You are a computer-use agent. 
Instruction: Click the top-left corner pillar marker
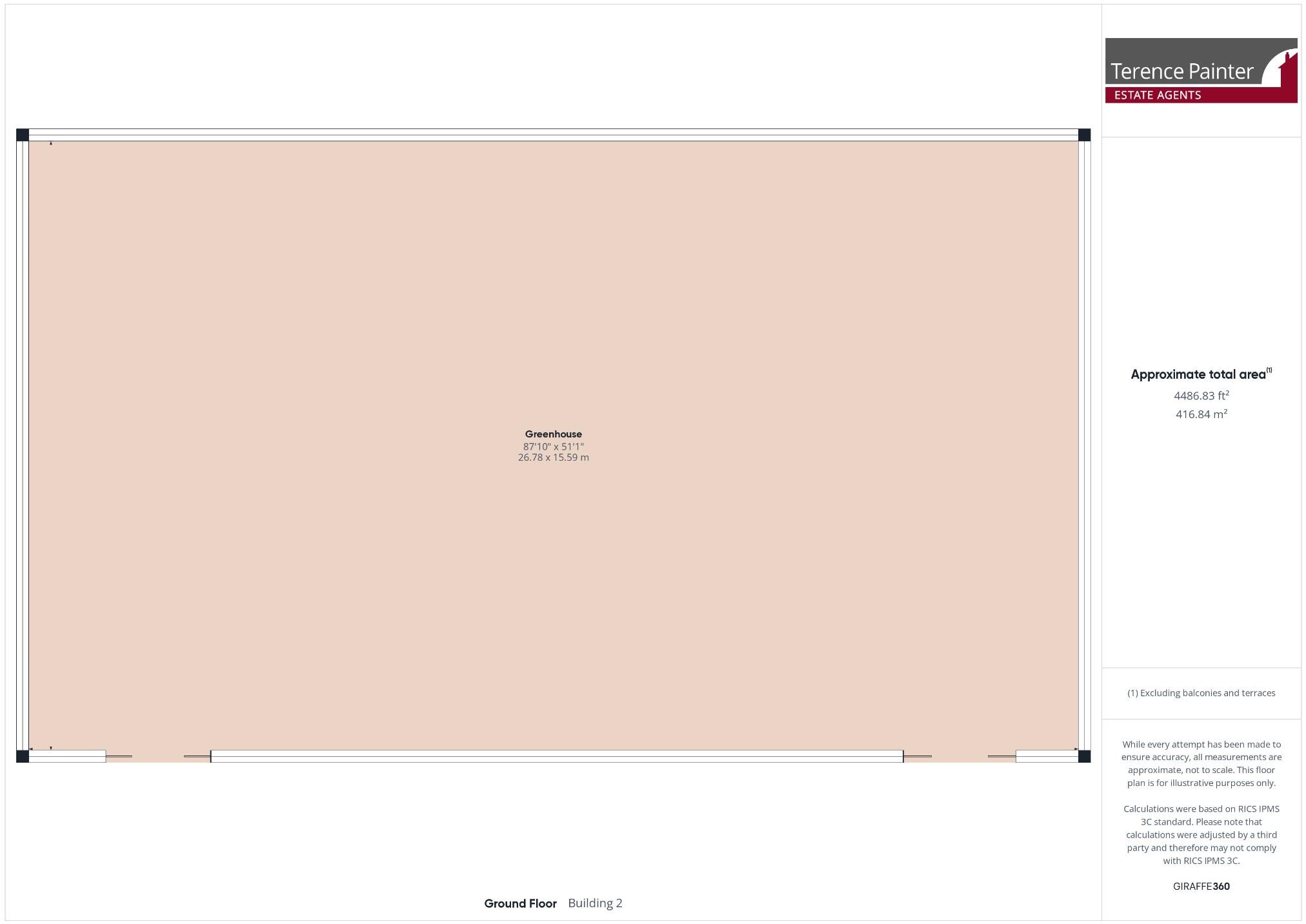[23, 134]
